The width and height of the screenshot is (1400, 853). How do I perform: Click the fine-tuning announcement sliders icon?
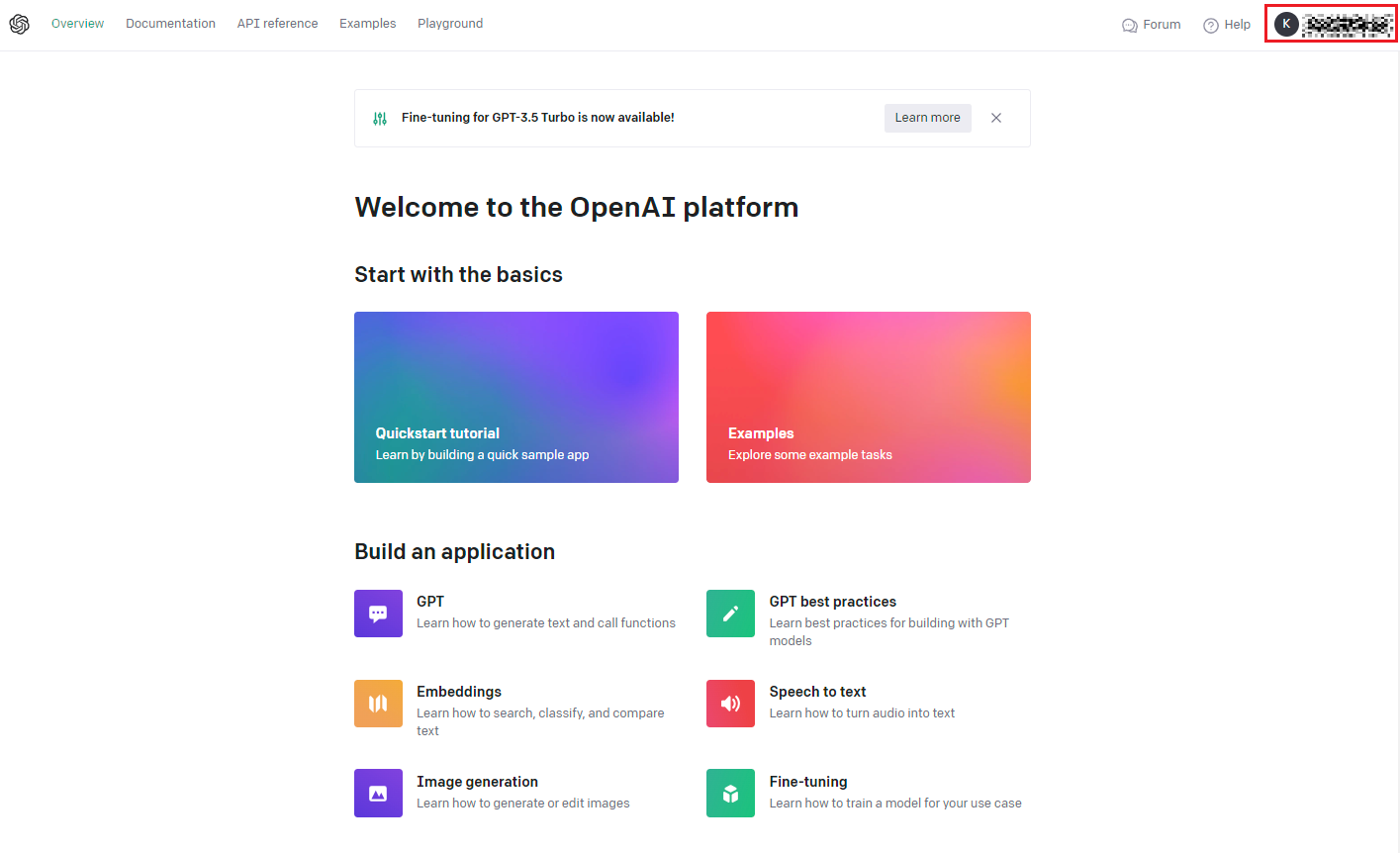pyautogui.click(x=380, y=119)
